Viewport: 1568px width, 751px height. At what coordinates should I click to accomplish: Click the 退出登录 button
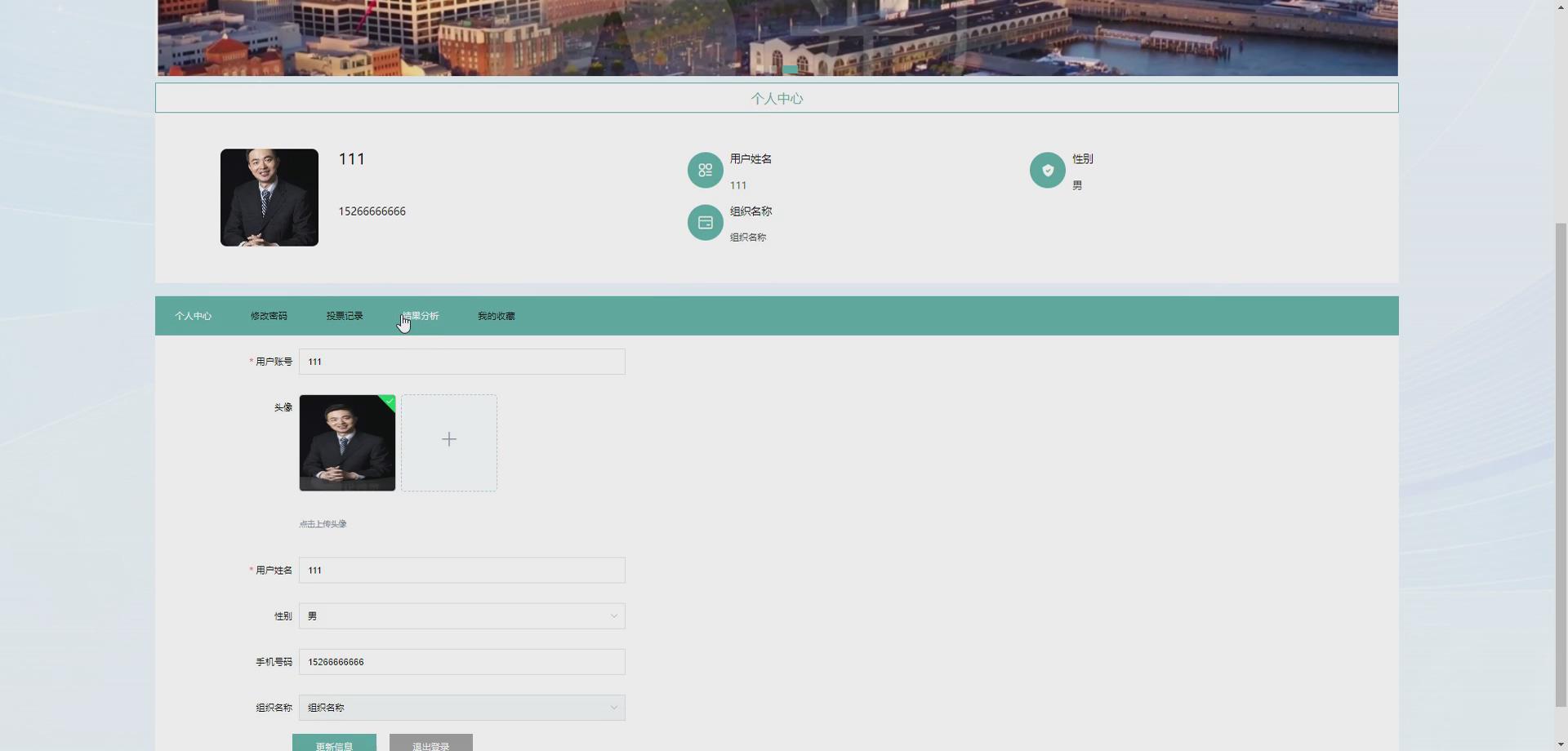431,743
